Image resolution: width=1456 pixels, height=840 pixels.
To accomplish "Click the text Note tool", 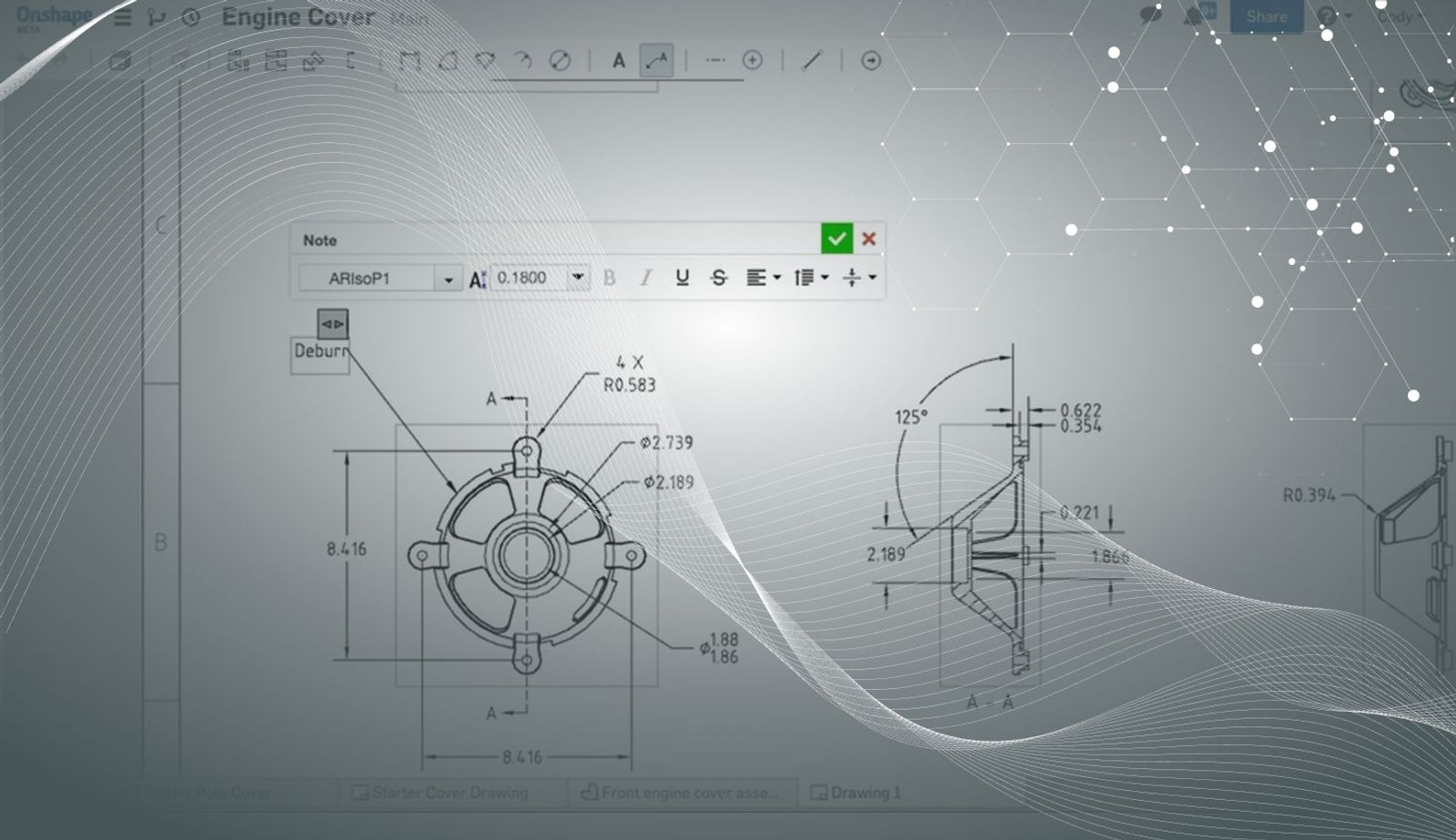I will pos(619,61).
